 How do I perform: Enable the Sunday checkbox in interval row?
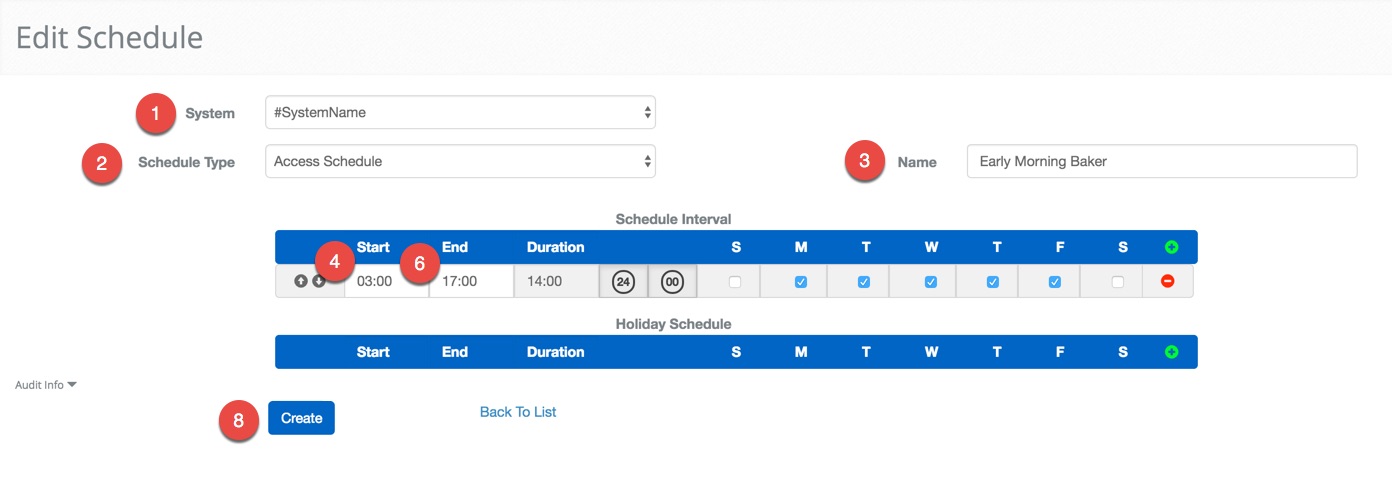(735, 282)
